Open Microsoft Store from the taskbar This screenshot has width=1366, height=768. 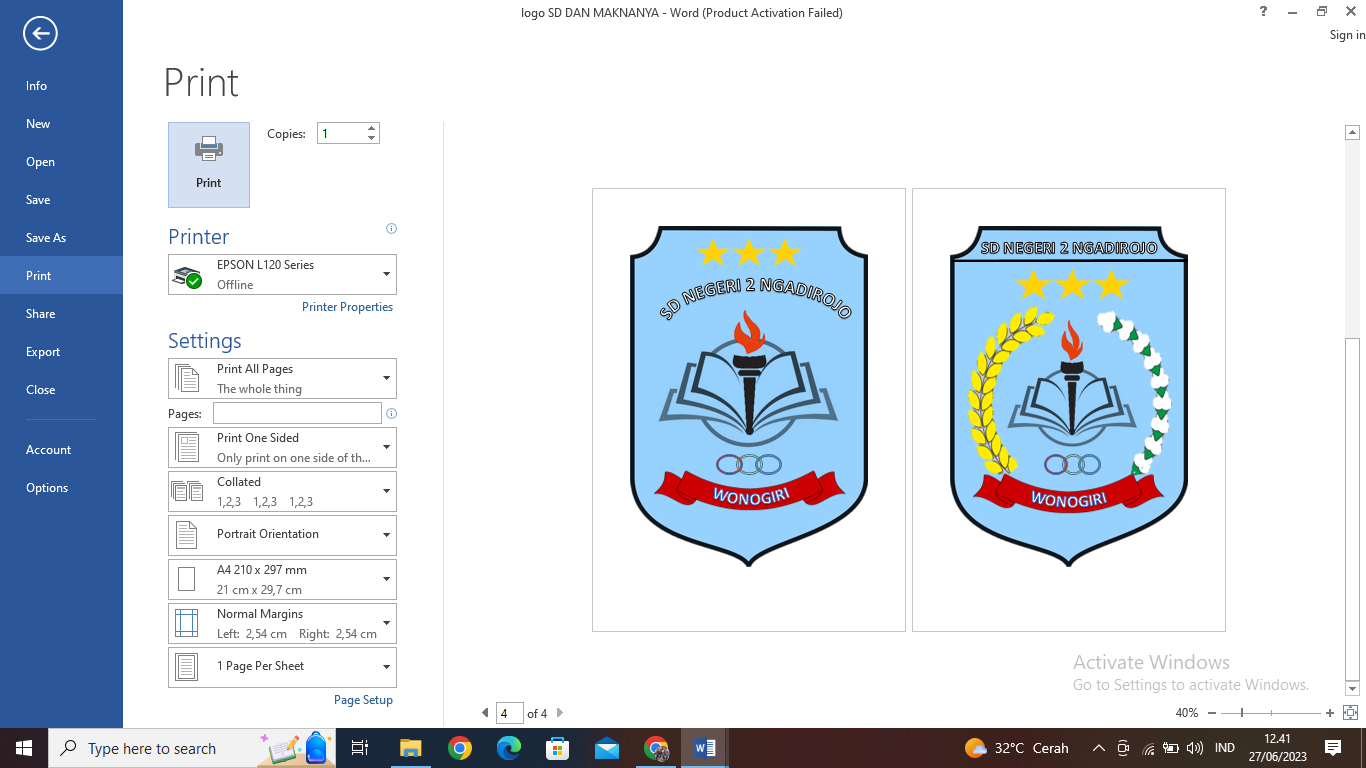[x=558, y=748]
